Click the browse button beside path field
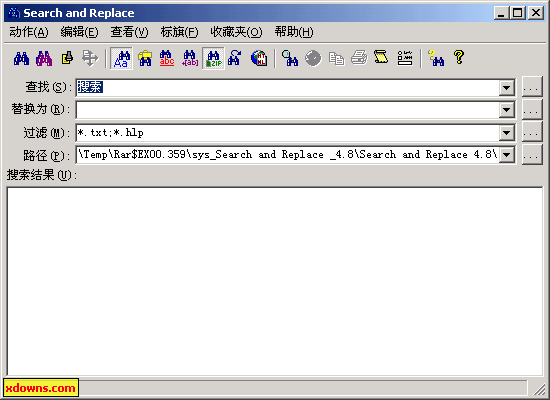The image size is (550, 400). 532,154
